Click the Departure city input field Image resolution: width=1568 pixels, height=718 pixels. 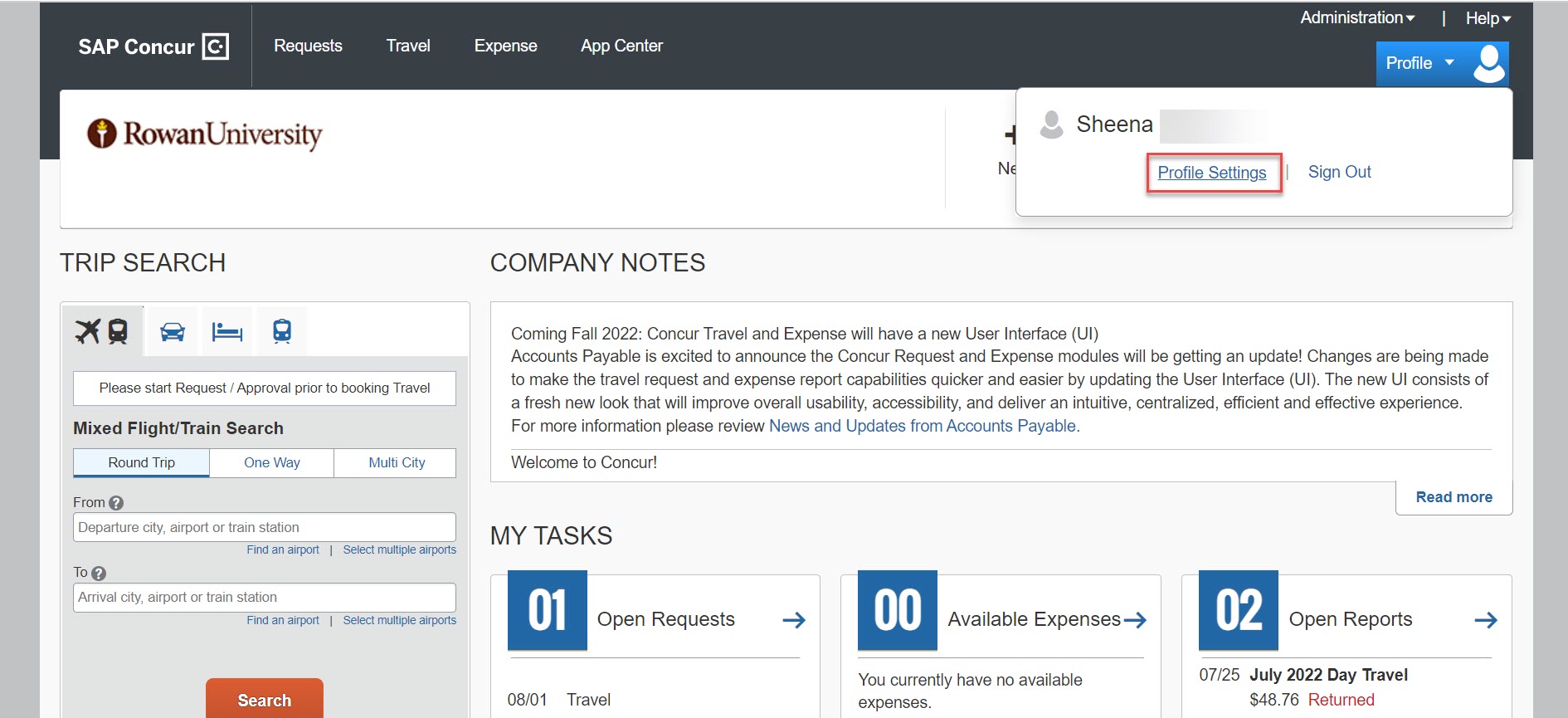pyautogui.click(x=265, y=527)
